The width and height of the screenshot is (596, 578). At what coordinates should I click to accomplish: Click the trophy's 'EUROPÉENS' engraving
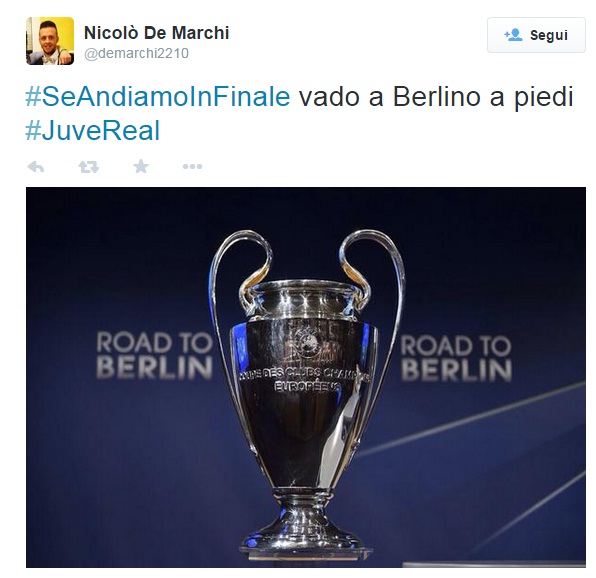point(307,387)
